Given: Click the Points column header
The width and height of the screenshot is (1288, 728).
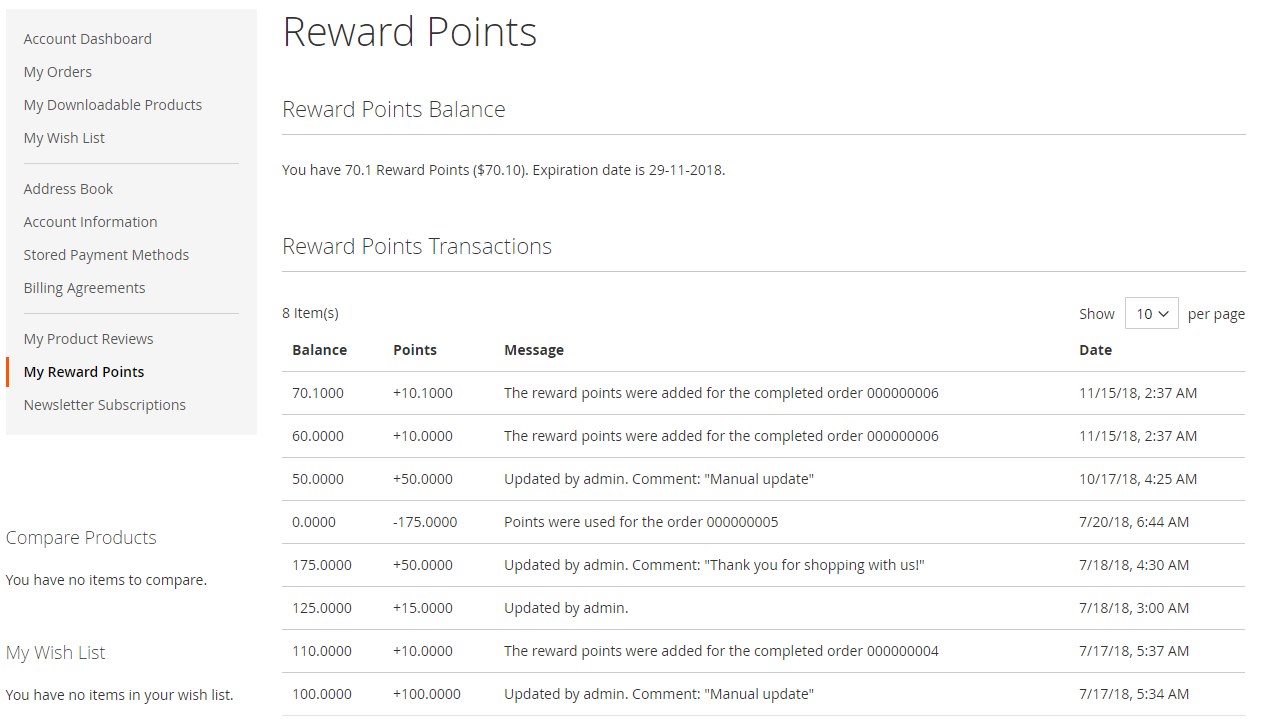Looking at the screenshot, I should pos(415,350).
